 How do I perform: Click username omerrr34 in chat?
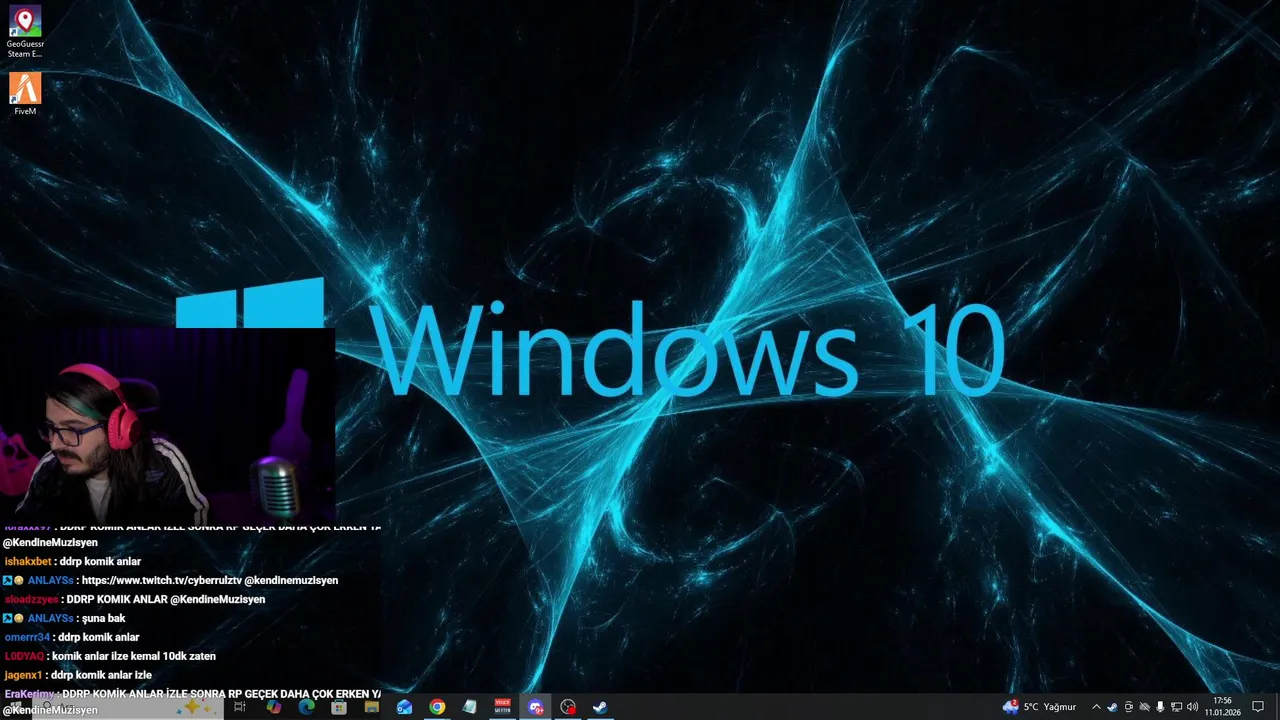click(x=27, y=637)
